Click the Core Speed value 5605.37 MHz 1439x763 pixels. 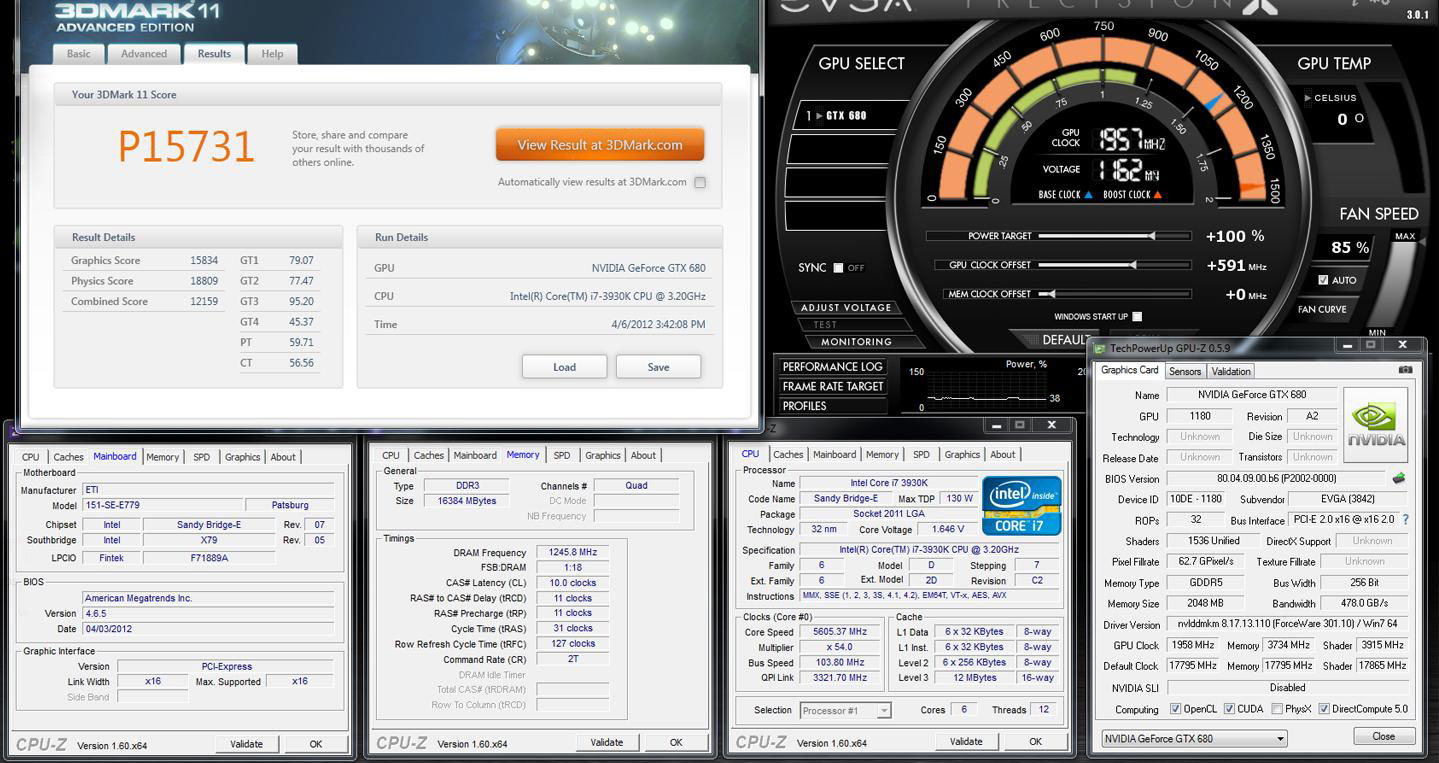coord(840,632)
